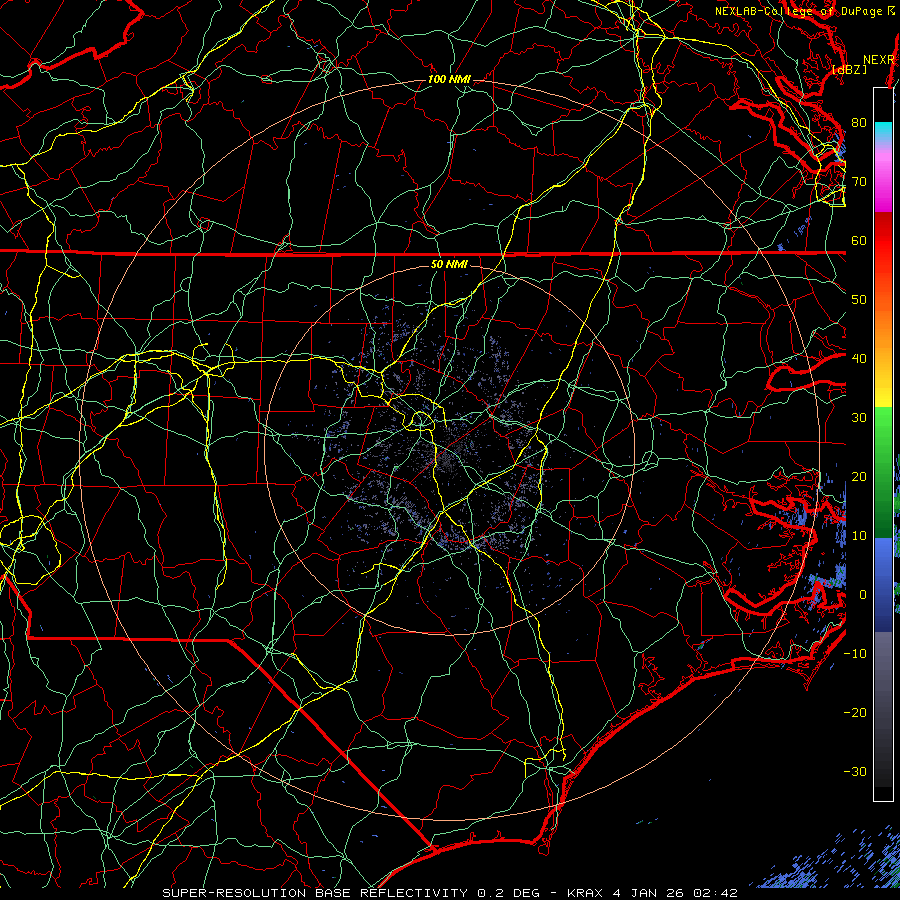Click the 80 value on the dBZ scale
Image resolution: width=900 pixels, height=900 pixels.
coord(859,122)
